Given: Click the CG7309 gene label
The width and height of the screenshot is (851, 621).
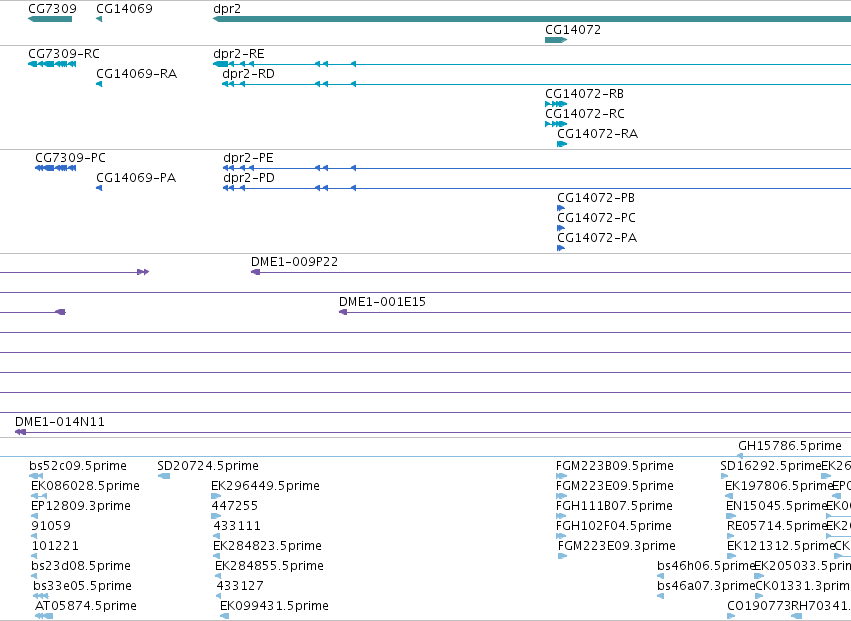Looking at the screenshot, I should 52,9.
